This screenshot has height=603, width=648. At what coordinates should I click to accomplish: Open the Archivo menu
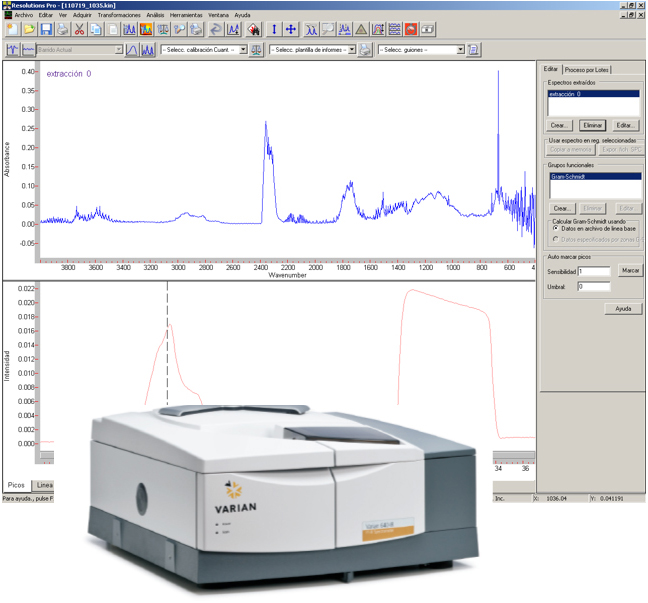click(24, 15)
